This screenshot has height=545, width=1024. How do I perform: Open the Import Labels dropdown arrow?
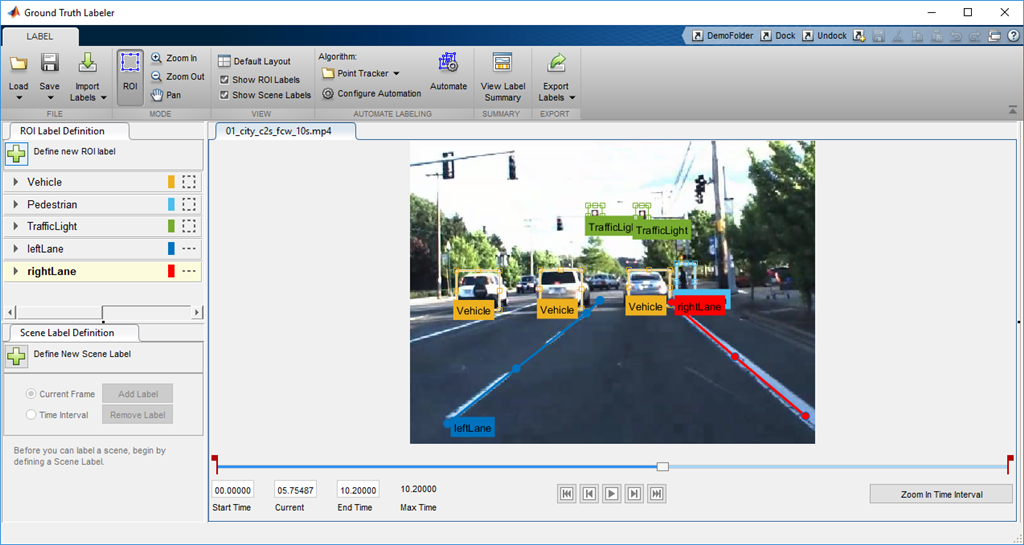tap(104, 98)
